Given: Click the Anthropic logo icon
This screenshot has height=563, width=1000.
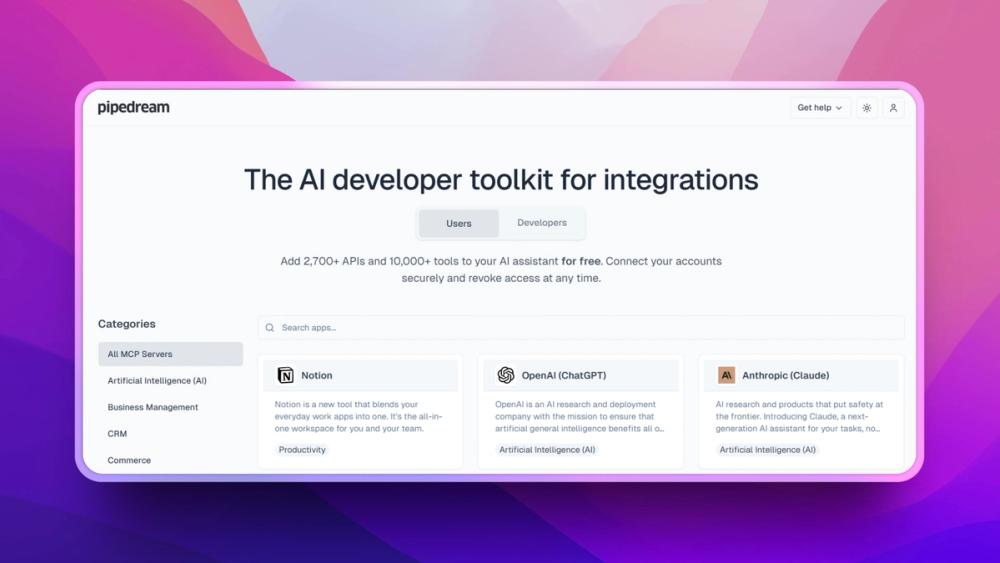Looking at the screenshot, I should (x=726, y=376).
